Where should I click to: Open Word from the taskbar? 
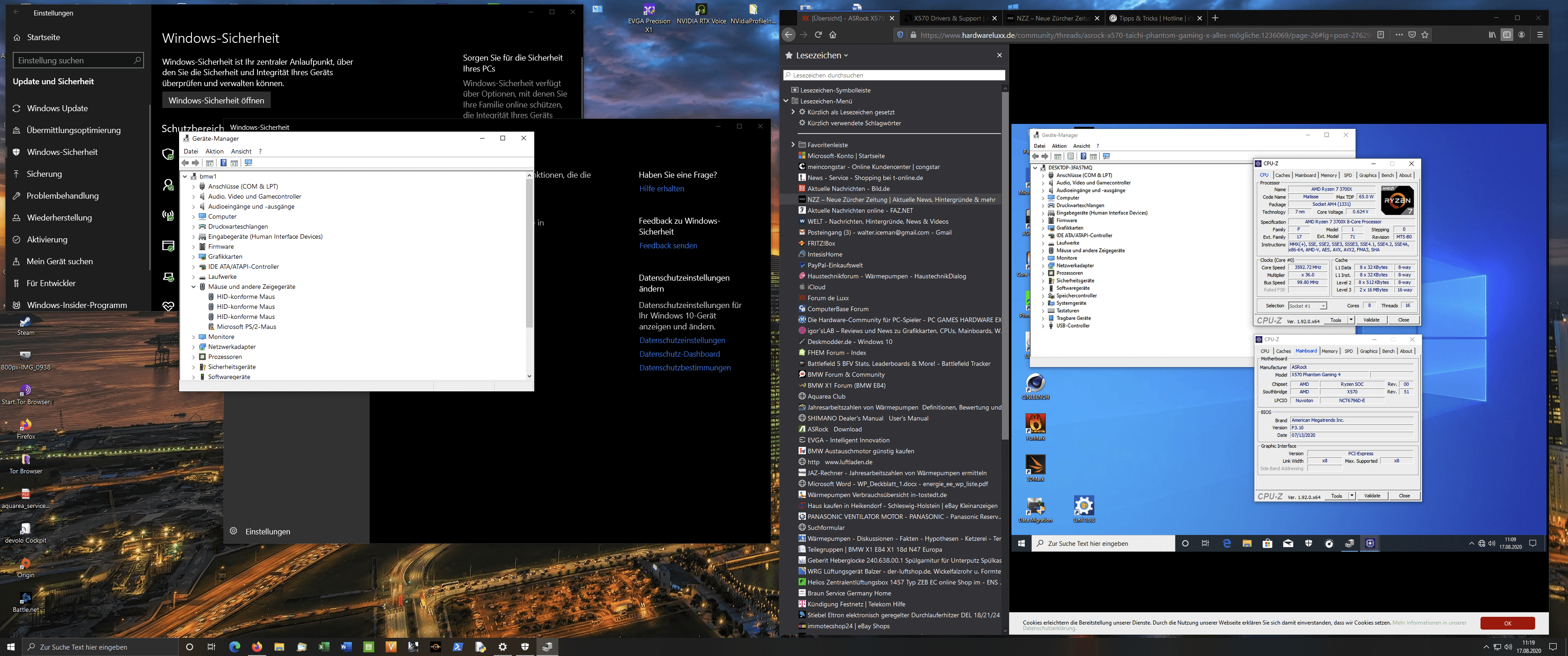[x=346, y=646]
